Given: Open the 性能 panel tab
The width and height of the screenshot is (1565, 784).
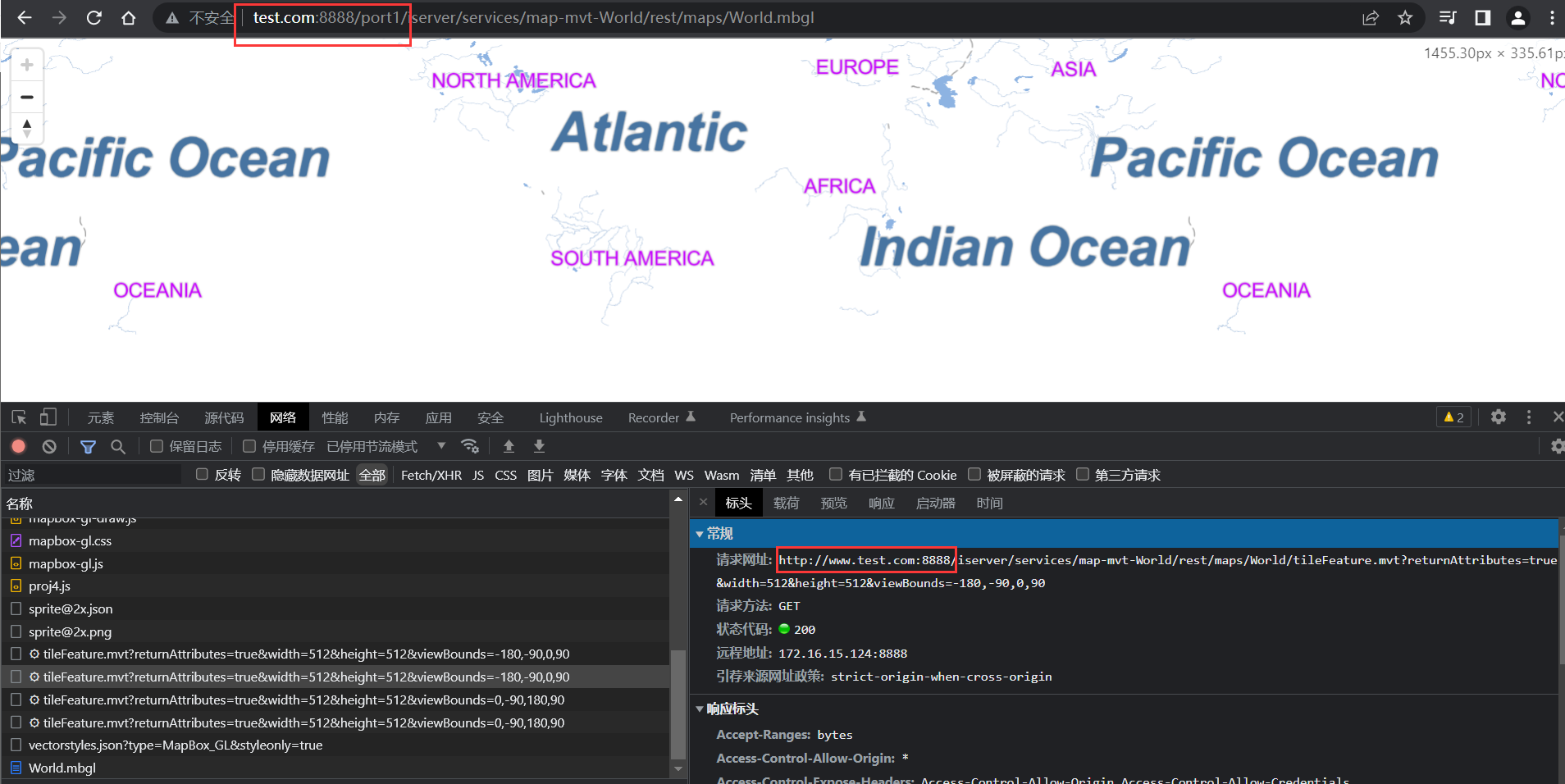Looking at the screenshot, I should click(x=335, y=417).
